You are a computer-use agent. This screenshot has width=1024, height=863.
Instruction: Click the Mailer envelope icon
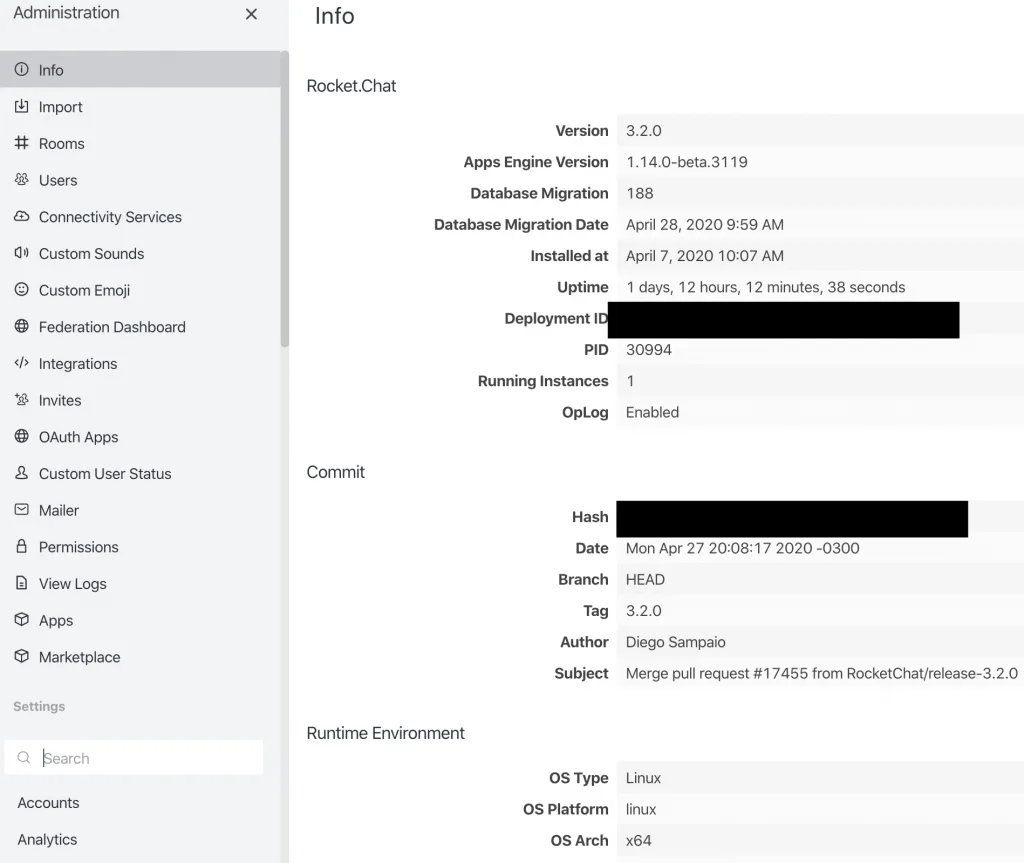21,510
